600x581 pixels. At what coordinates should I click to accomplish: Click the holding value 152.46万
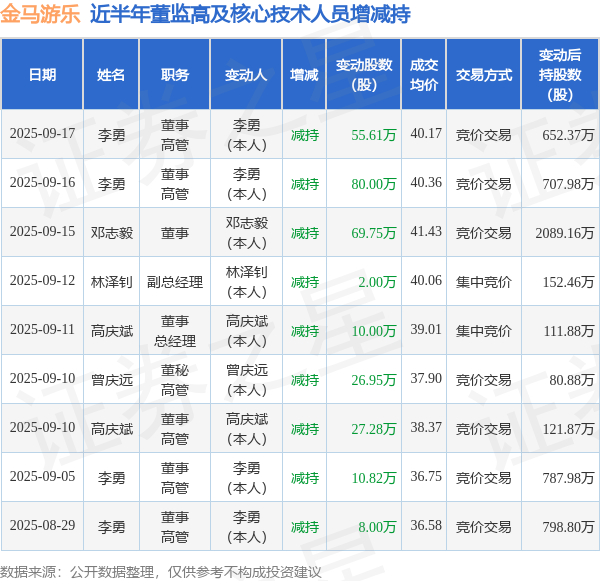[569, 282]
